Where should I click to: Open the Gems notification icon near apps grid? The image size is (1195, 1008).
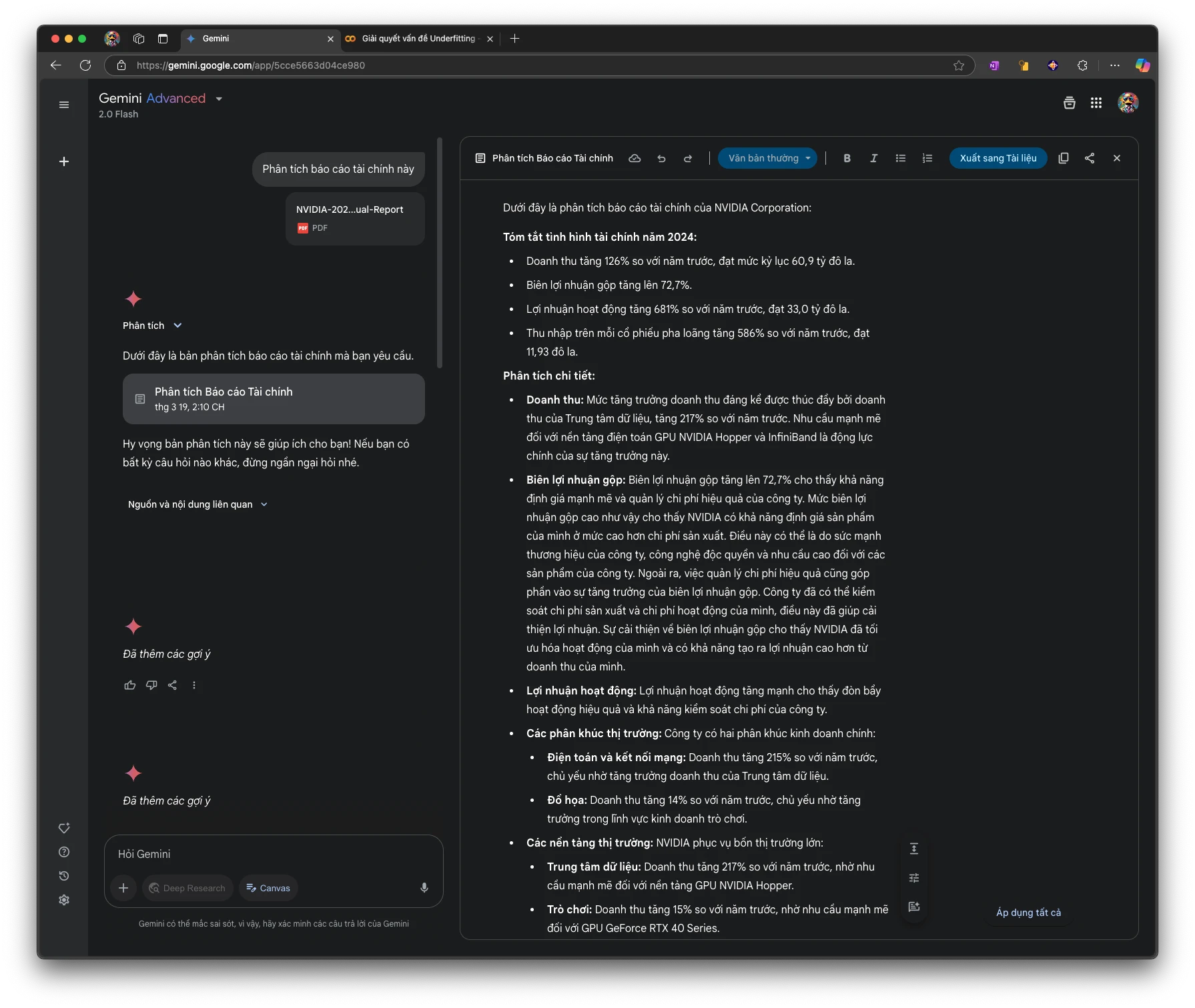(x=1070, y=103)
